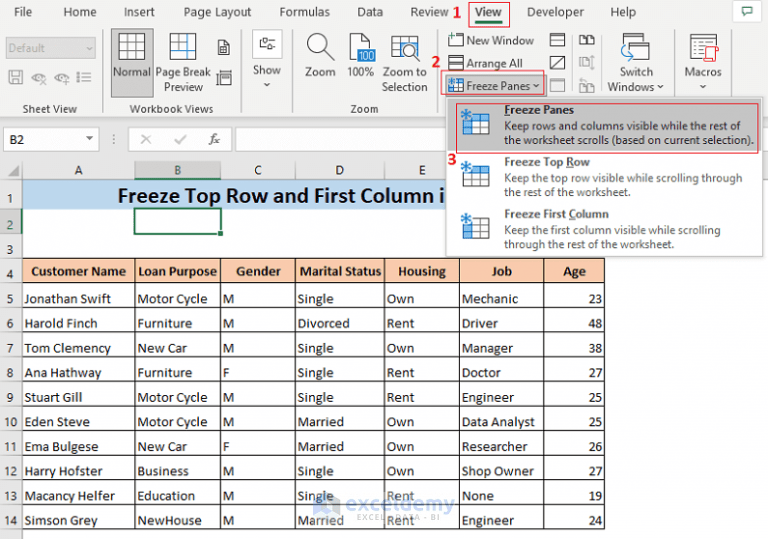768x539 pixels.
Task: Click in the formula bar
Action: pyautogui.click(x=340, y=140)
